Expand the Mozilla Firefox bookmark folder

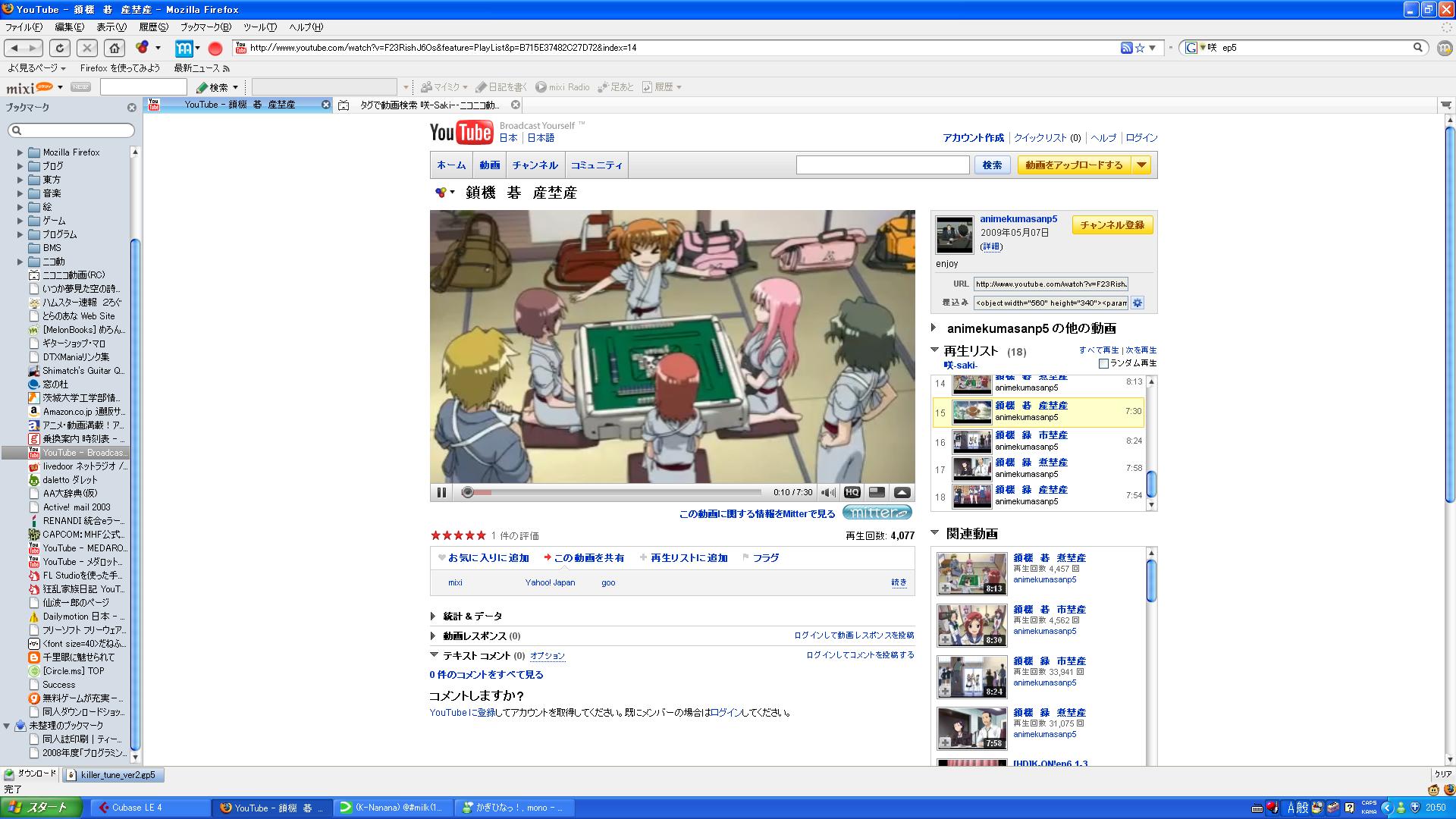pyautogui.click(x=20, y=152)
